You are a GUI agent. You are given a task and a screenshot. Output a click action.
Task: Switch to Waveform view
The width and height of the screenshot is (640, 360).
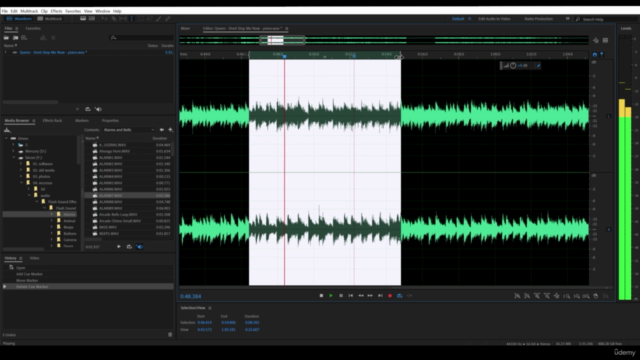click(19, 19)
